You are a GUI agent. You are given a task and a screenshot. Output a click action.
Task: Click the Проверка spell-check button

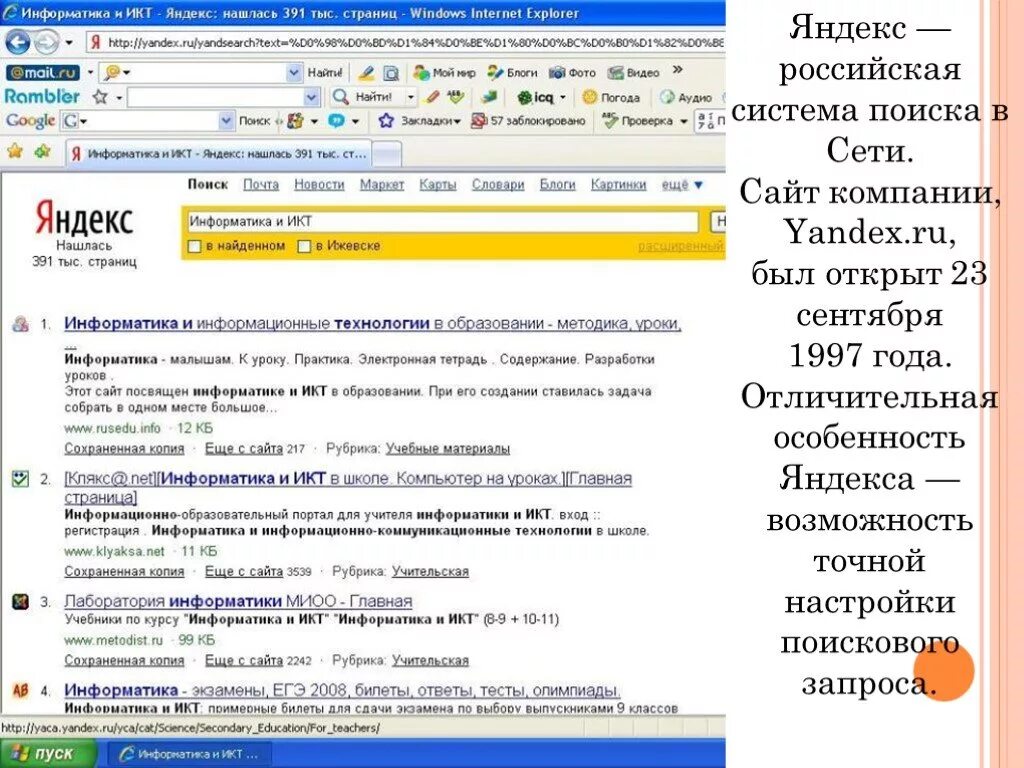[637, 121]
